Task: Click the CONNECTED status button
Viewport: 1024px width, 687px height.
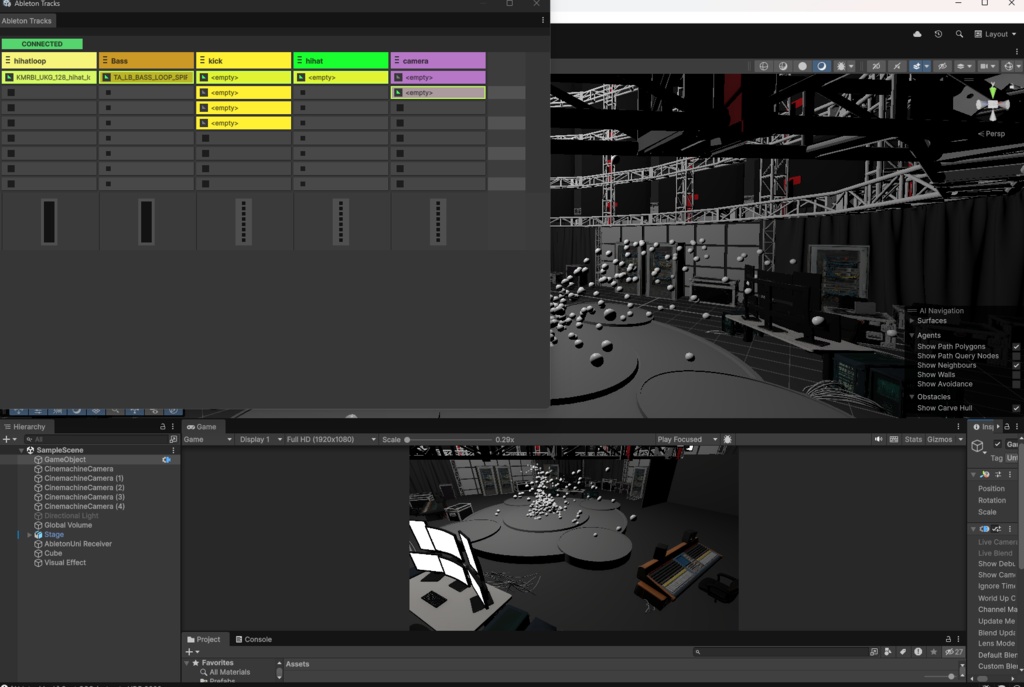Action: click(42, 44)
